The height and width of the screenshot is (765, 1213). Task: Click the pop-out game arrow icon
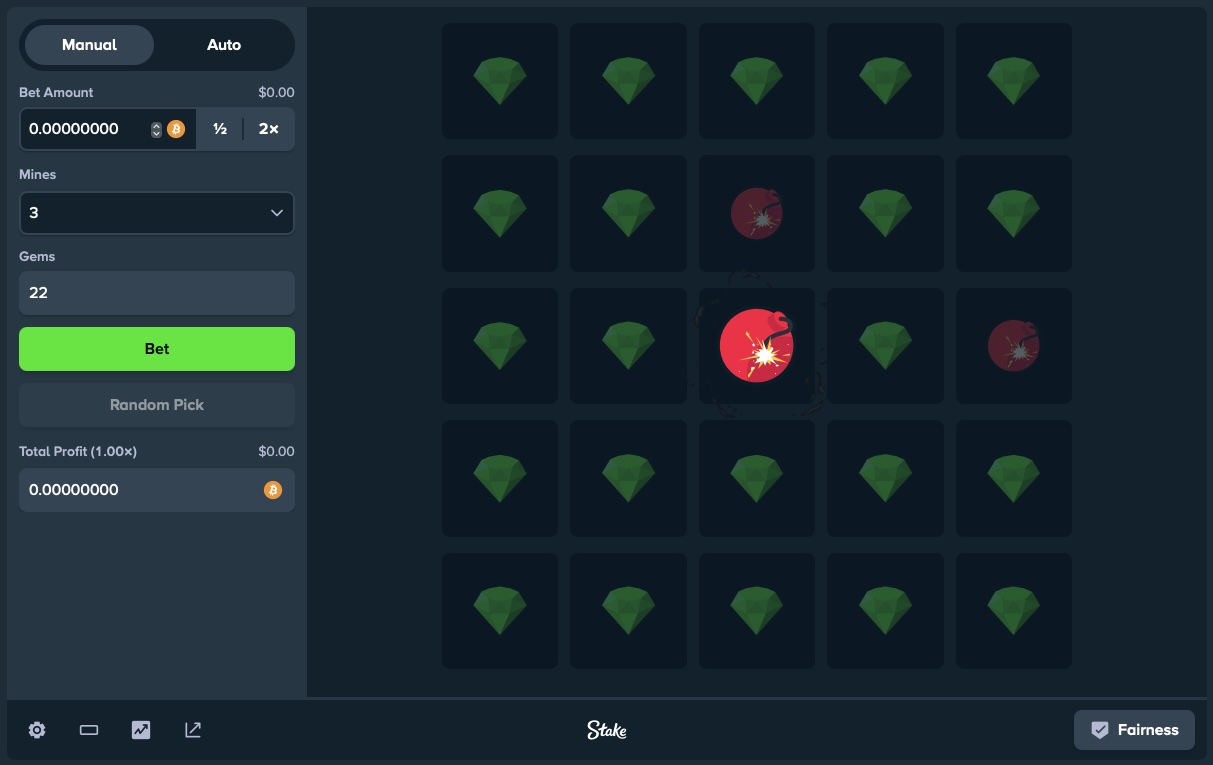193,730
